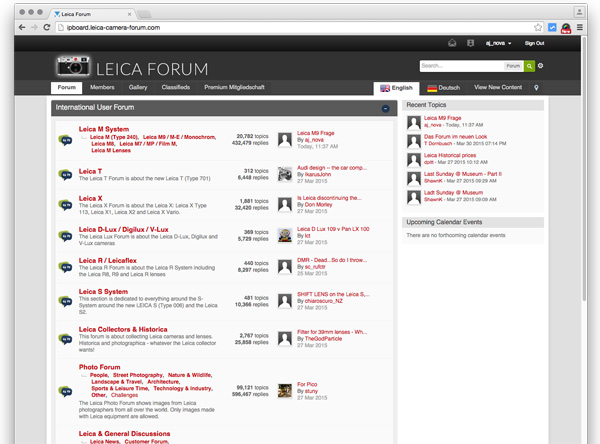Open the messages inbox envelope icon
This screenshot has width=600, height=444.
[x=452, y=43]
